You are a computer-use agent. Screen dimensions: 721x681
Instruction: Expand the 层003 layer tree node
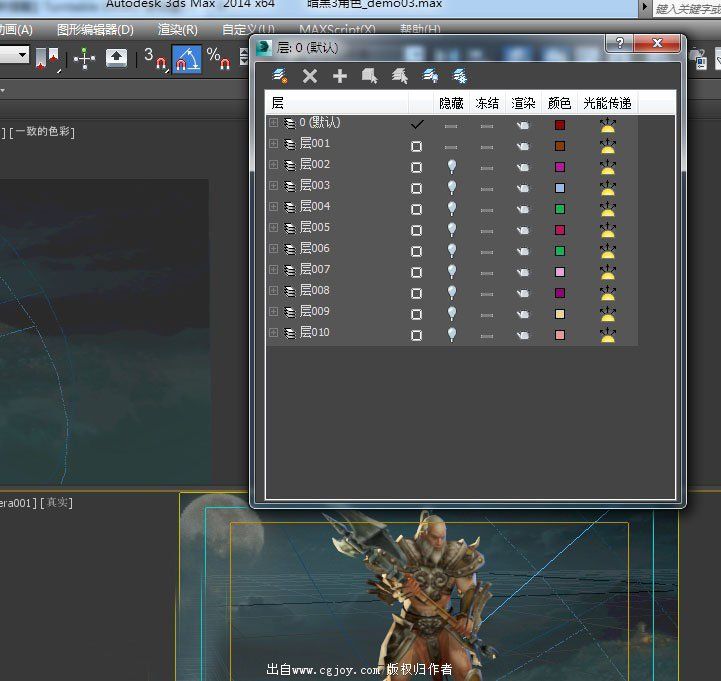pyautogui.click(x=273, y=186)
